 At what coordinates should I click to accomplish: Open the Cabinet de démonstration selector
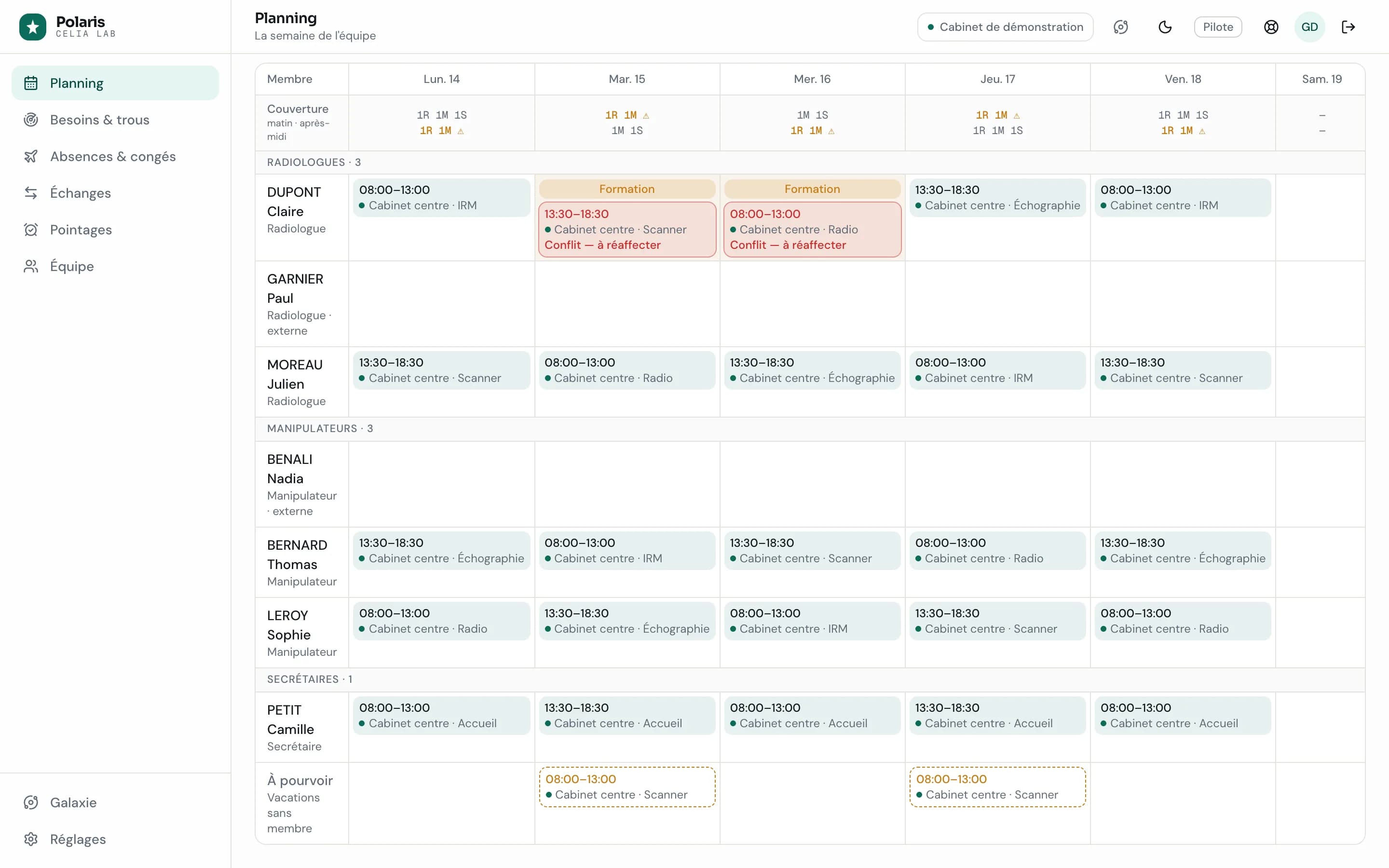pyautogui.click(x=1005, y=27)
